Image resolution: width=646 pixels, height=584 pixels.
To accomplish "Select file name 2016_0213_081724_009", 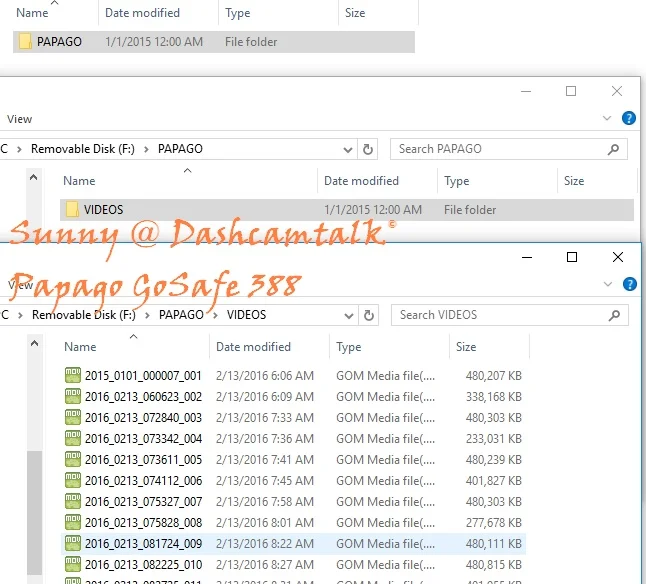I will 143,544.
